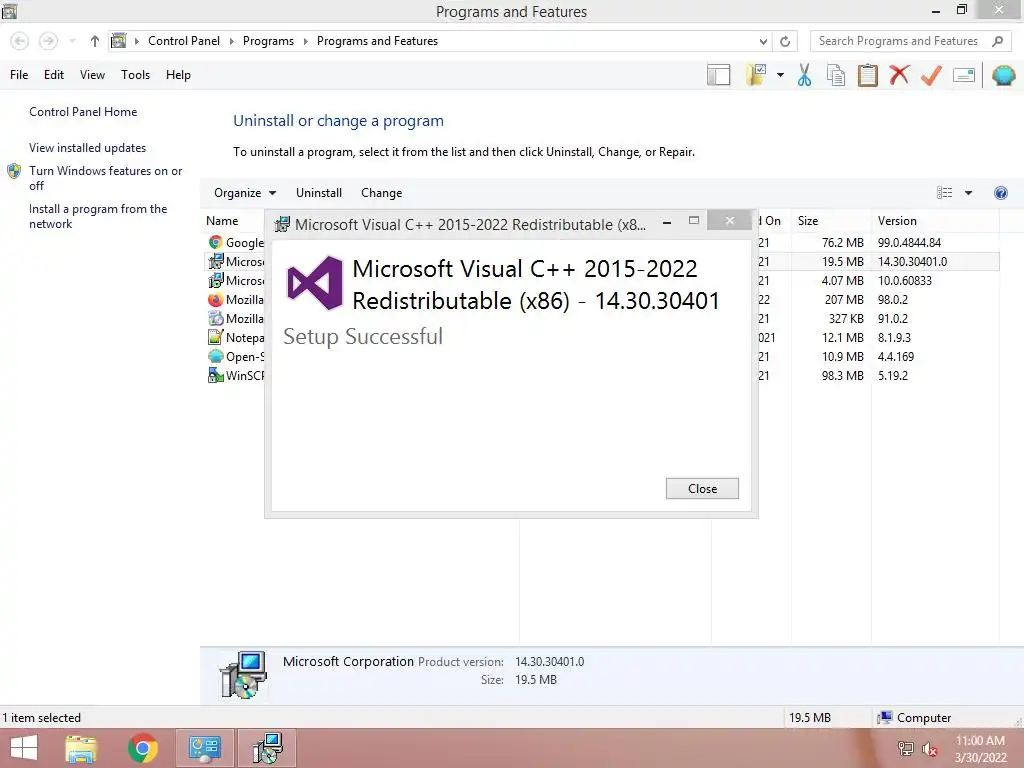Click the network tray icon
The height and width of the screenshot is (768, 1024).
(905, 749)
